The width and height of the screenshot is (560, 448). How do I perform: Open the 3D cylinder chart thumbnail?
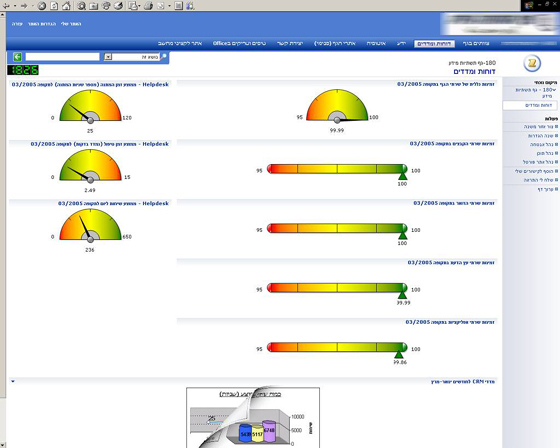click(x=253, y=417)
